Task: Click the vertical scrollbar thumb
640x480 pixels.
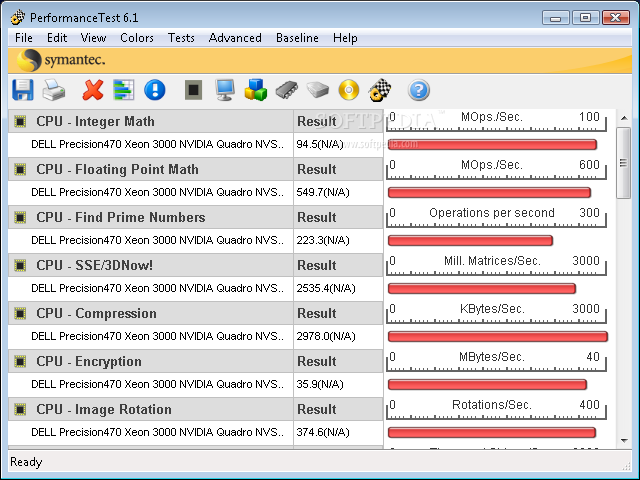Action: [x=624, y=163]
